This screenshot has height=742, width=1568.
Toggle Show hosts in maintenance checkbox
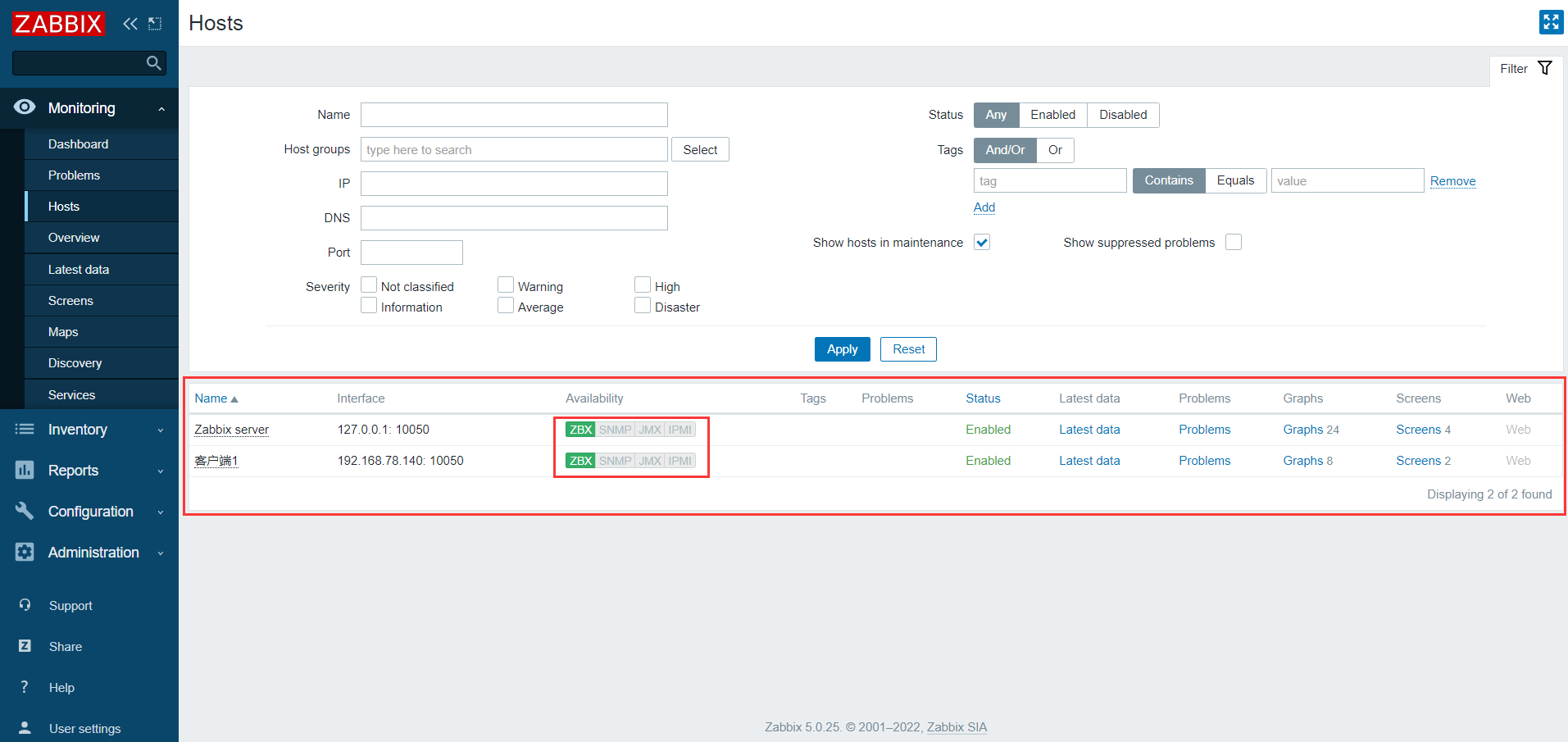(x=982, y=242)
